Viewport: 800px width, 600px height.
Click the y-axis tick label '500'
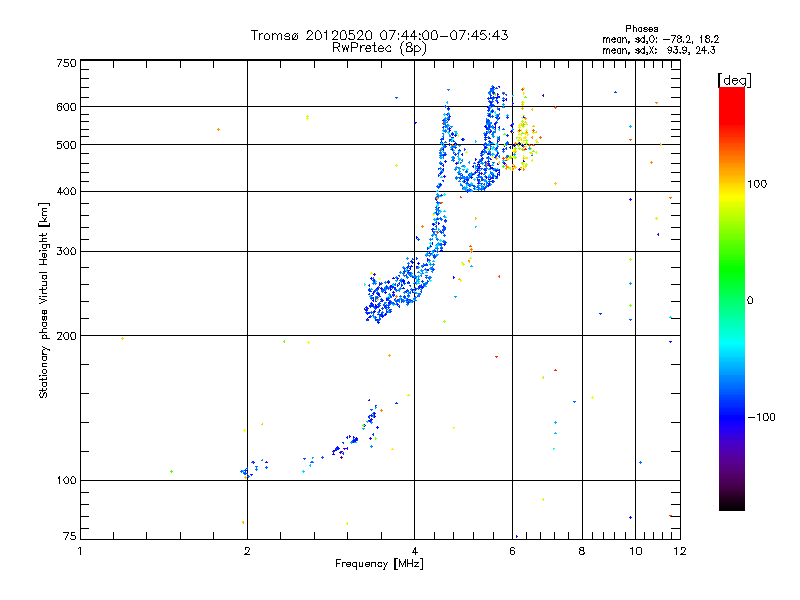pyautogui.click(x=66, y=145)
